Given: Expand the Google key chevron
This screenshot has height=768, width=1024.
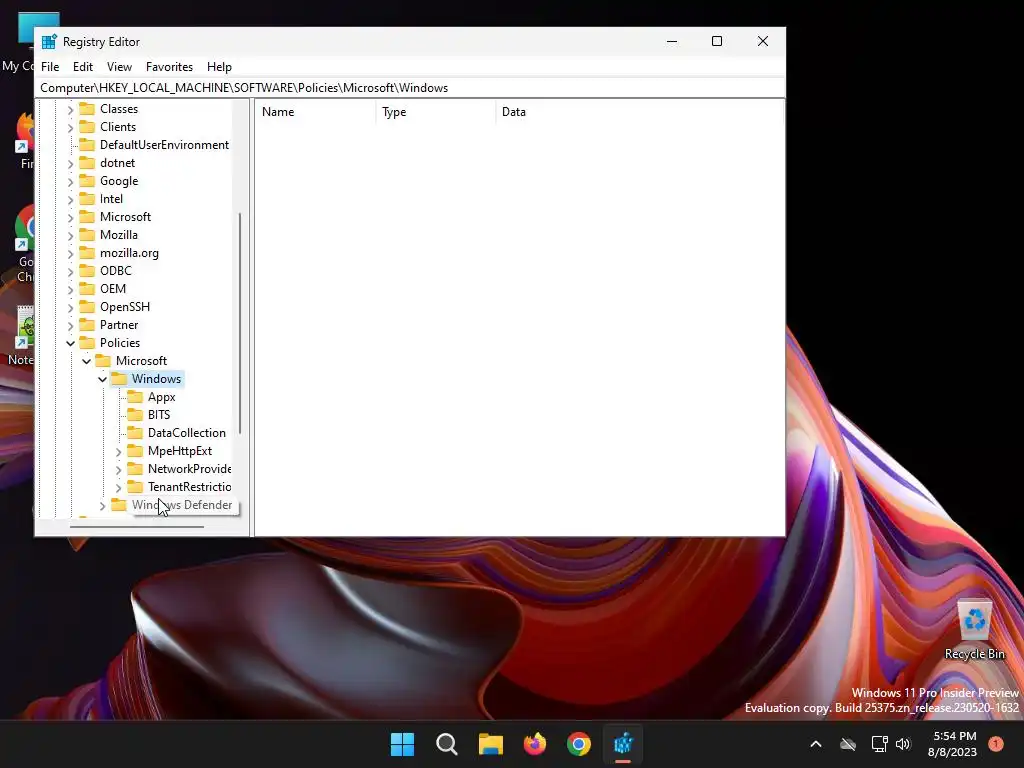Looking at the screenshot, I should [71, 182].
